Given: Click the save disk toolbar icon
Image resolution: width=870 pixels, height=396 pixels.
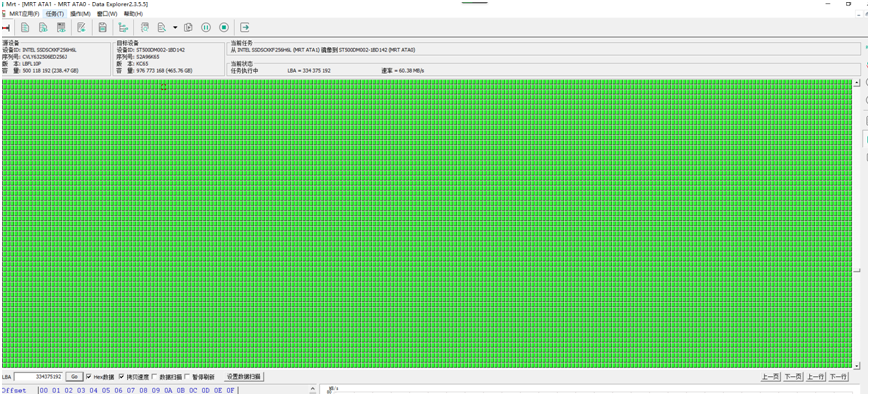Looking at the screenshot, I should click(102, 27).
